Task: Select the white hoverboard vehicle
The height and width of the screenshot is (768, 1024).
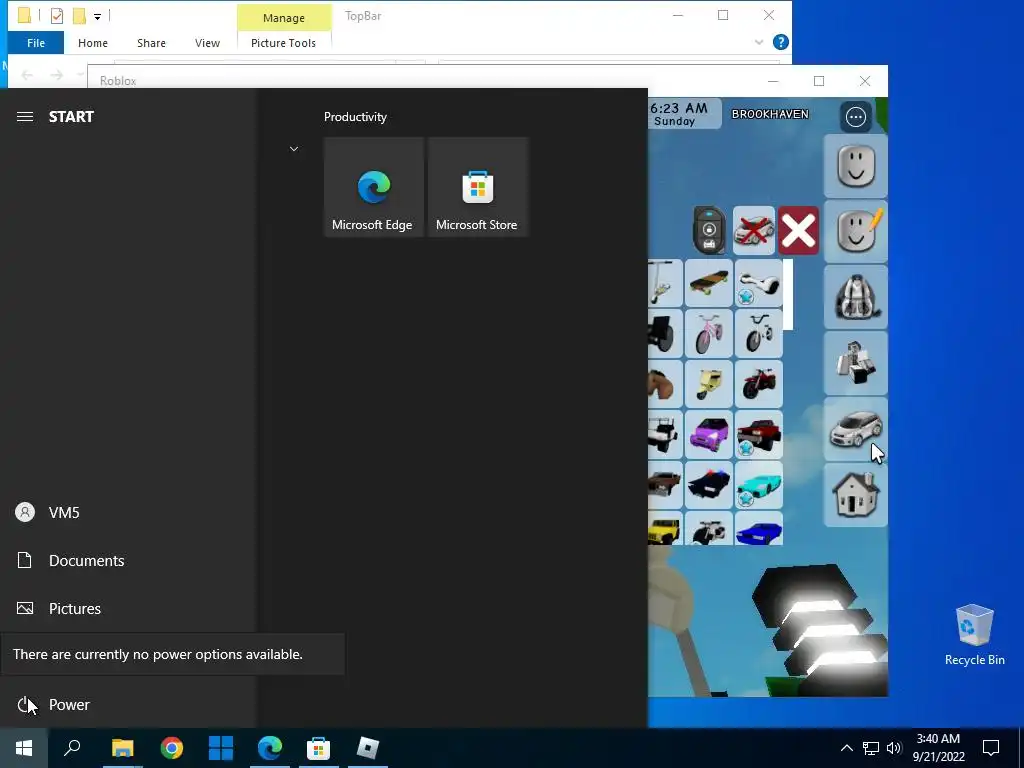Action: [758, 283]
